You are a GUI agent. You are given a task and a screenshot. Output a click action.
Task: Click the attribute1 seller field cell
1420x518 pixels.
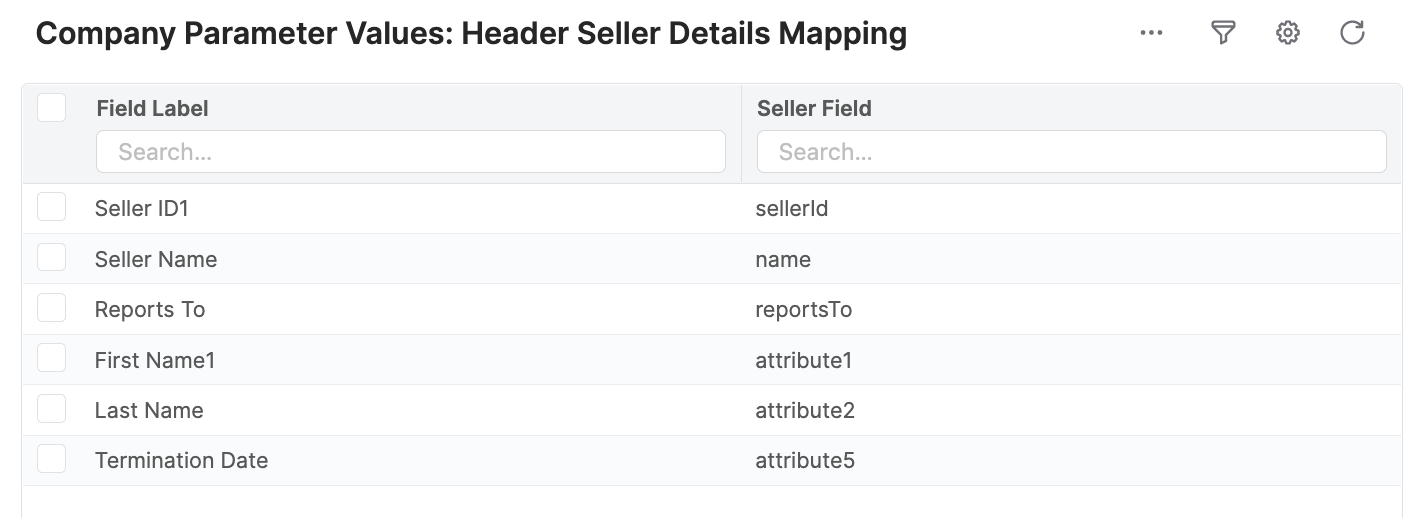[x=803, y=360]
